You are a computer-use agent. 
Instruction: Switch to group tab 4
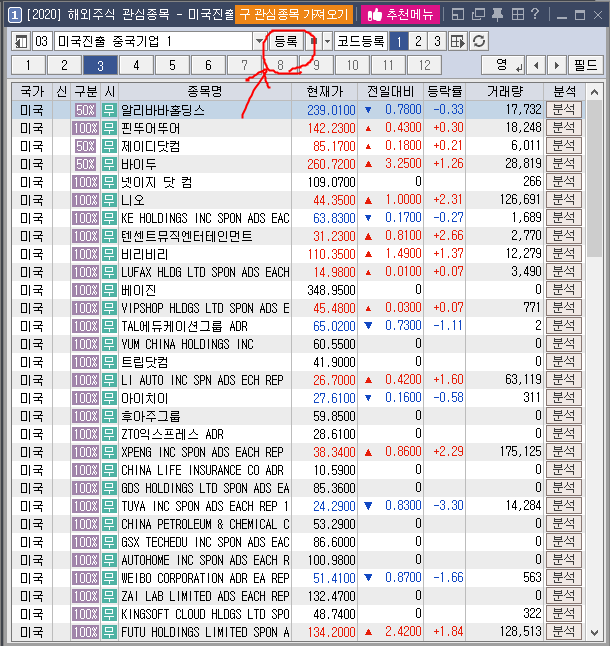click(136, 65)
